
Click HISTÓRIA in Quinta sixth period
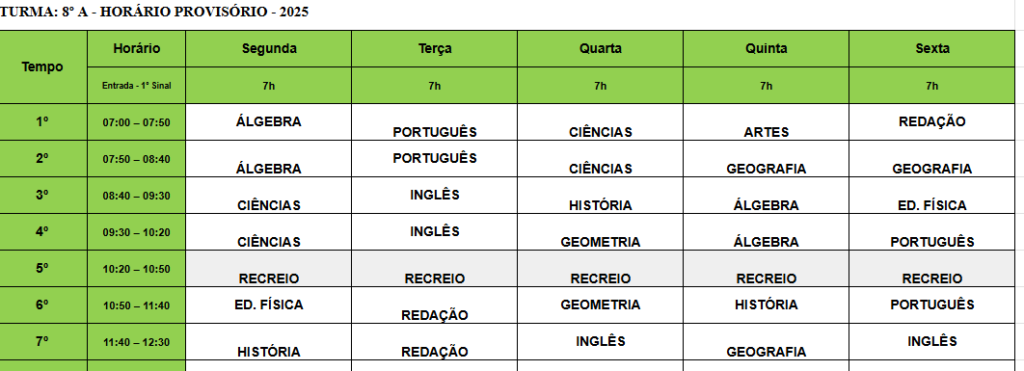(x=766, y=305)
